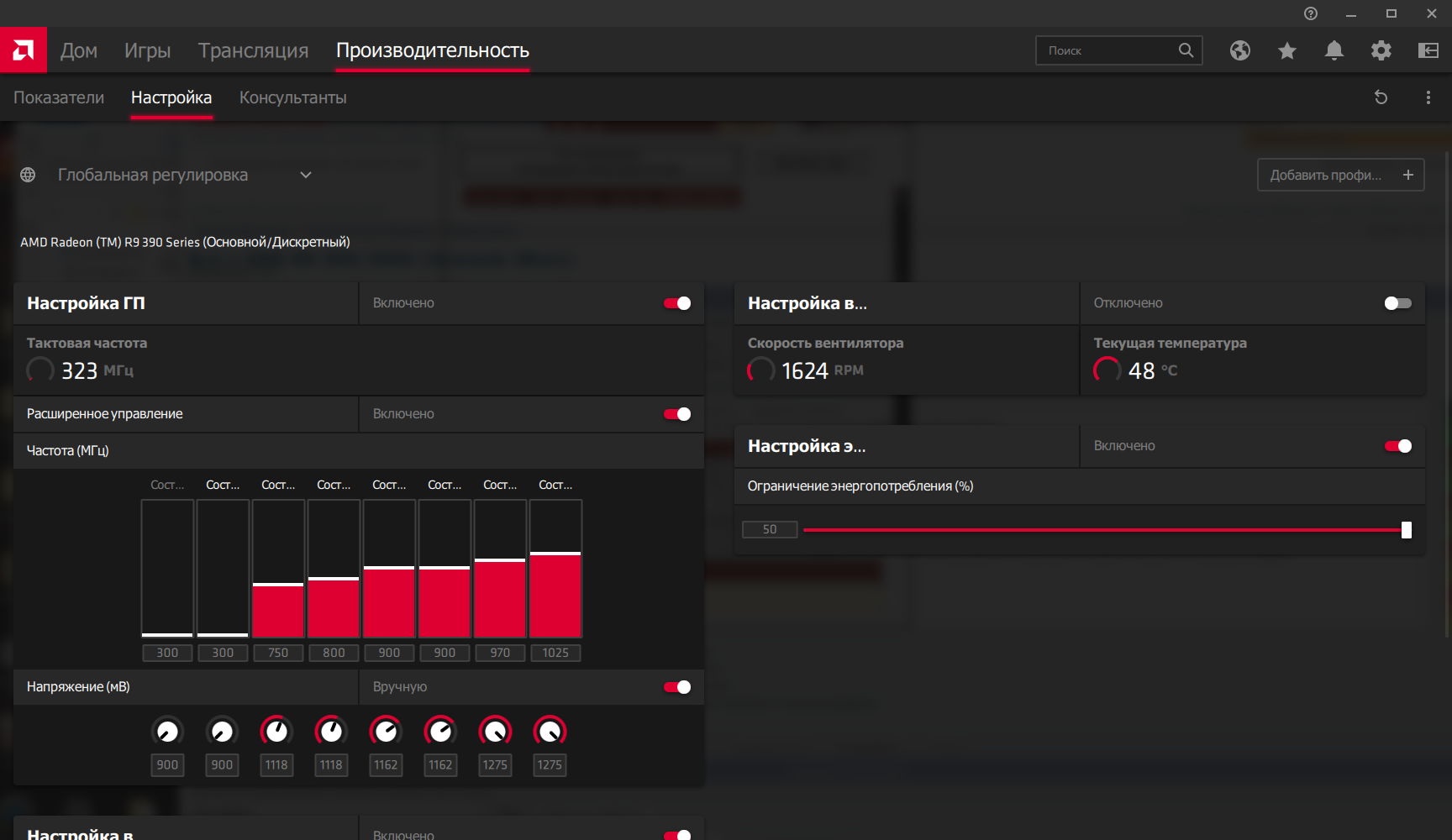Click the search magnifier icon
The height and width of the screenshot is (840, 1452).
pos(1186,50)
